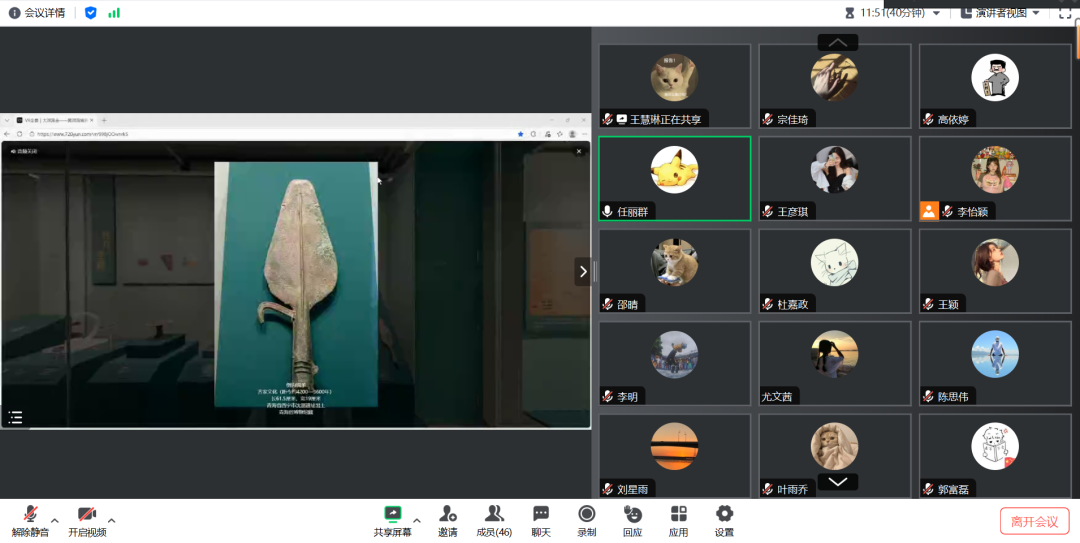Open the 邀请 invite icon

(x=447, y=514)
